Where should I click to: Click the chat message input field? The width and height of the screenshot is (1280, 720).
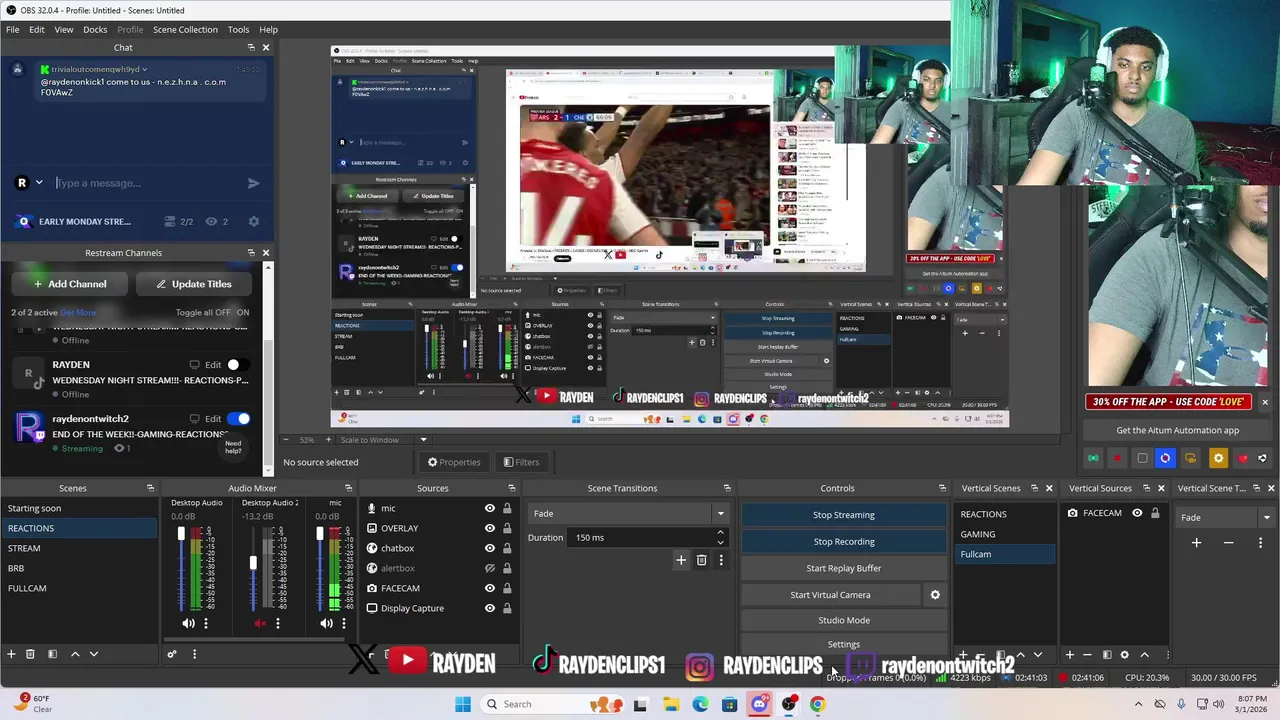coord(147,183)
